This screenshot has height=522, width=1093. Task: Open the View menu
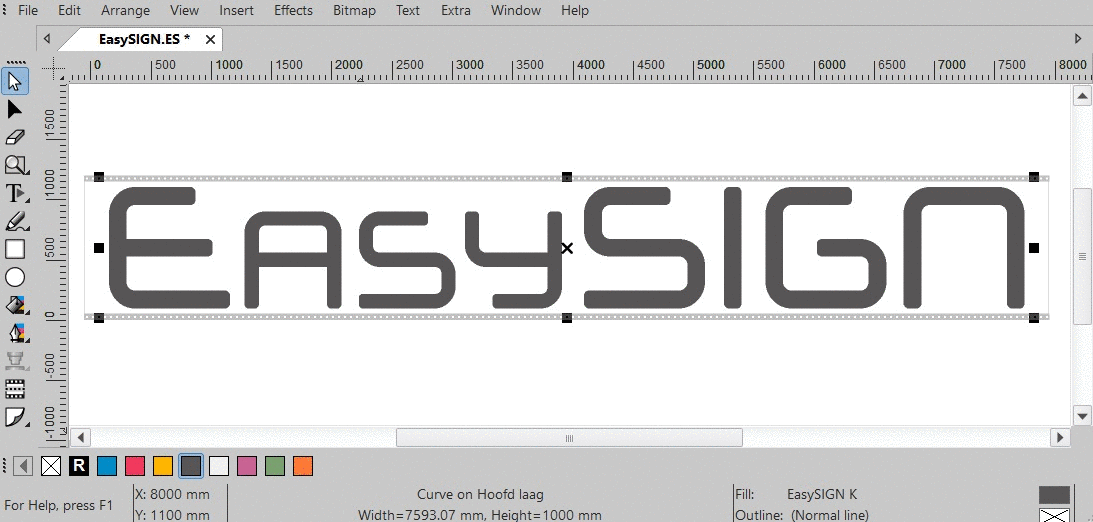tap(184, 10)
